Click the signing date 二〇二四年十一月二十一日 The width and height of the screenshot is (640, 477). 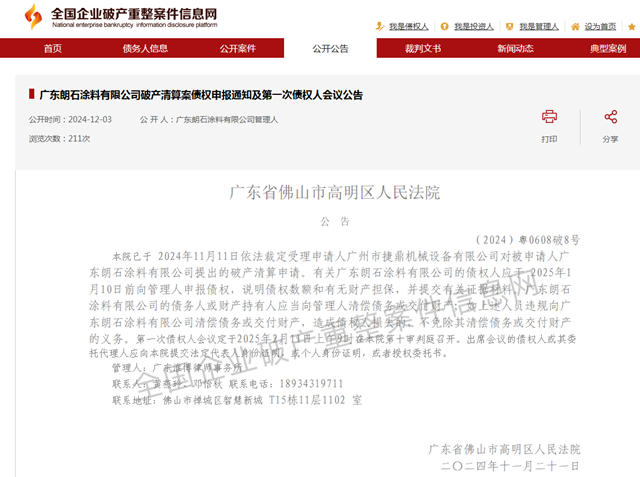510,466
